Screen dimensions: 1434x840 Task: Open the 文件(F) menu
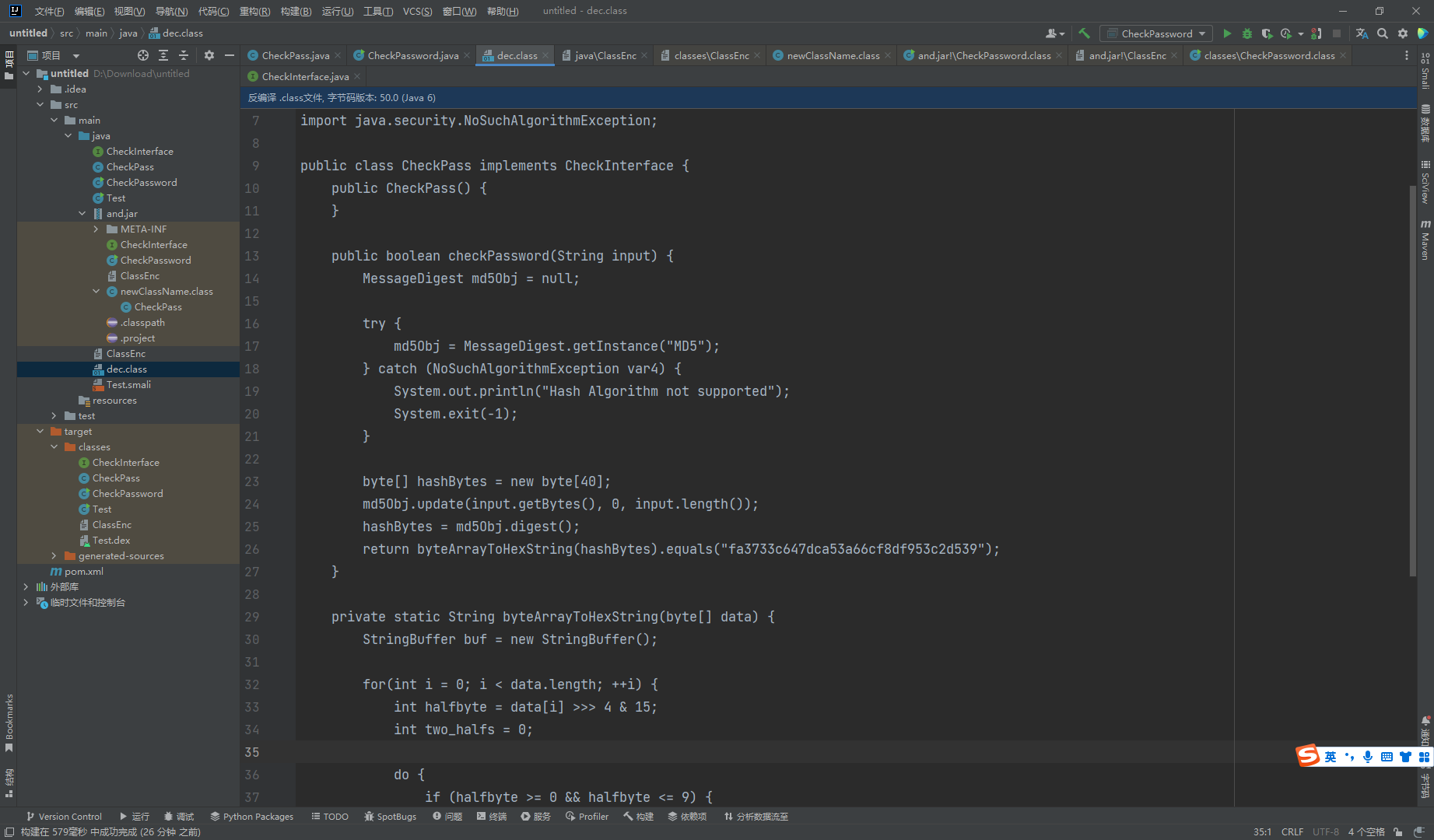point(49,11)
